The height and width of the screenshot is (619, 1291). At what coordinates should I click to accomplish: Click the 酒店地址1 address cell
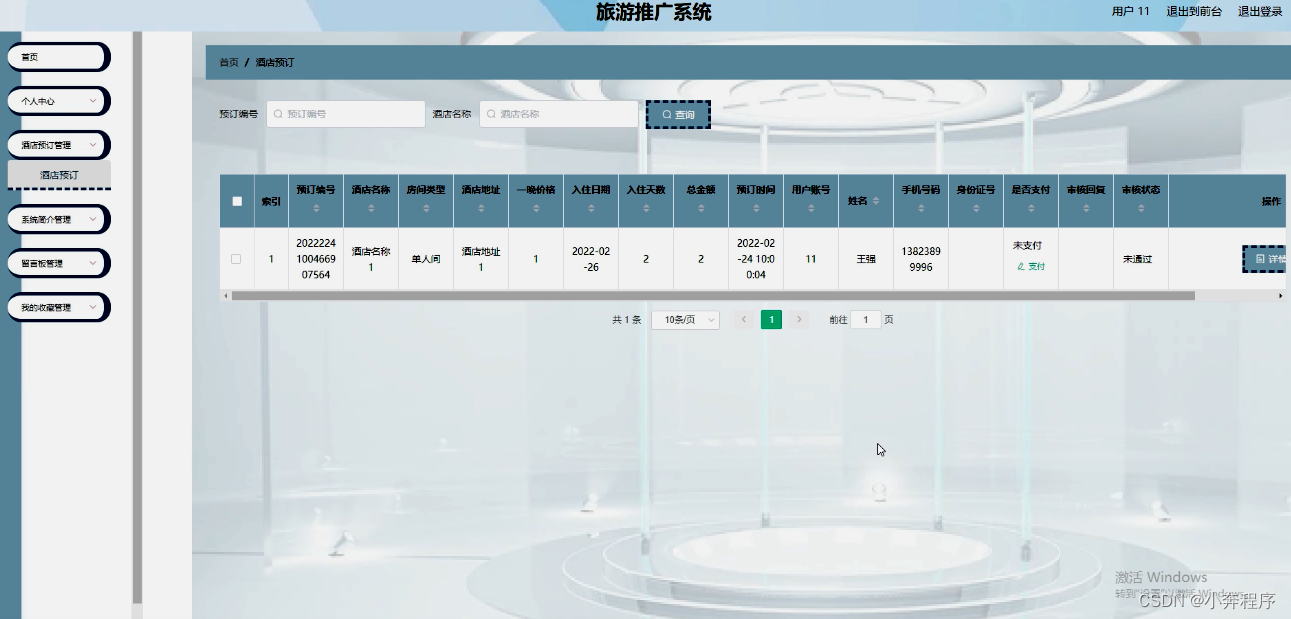[481, 259]
